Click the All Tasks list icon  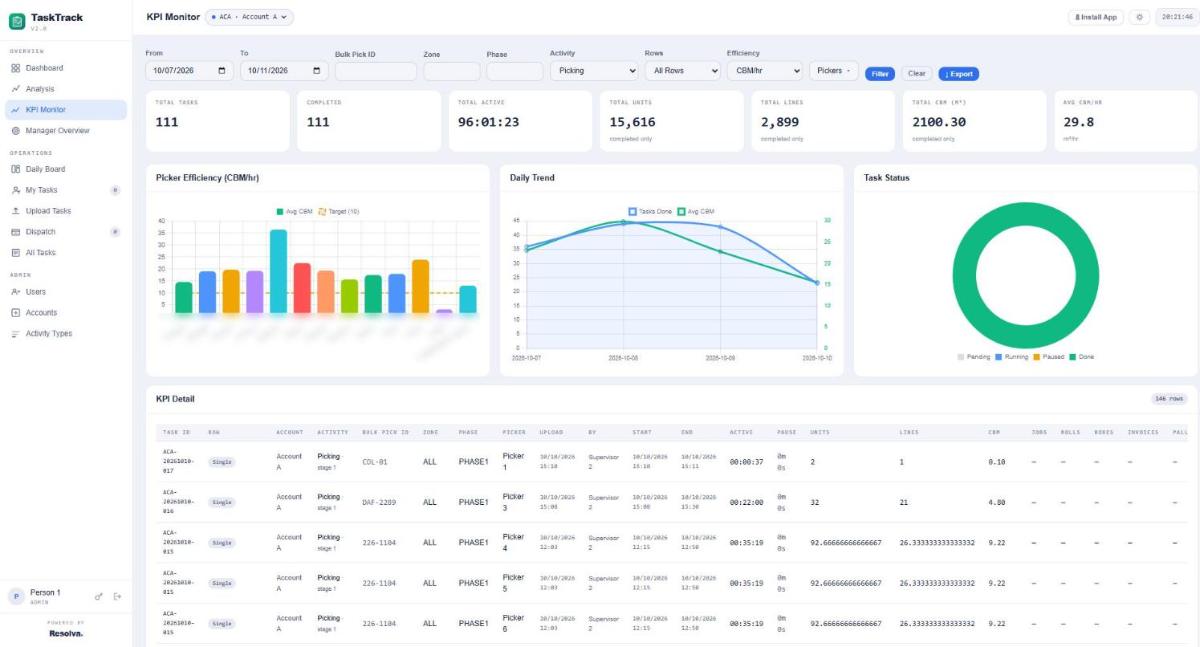pyautogui.click(x=16, y=253)
